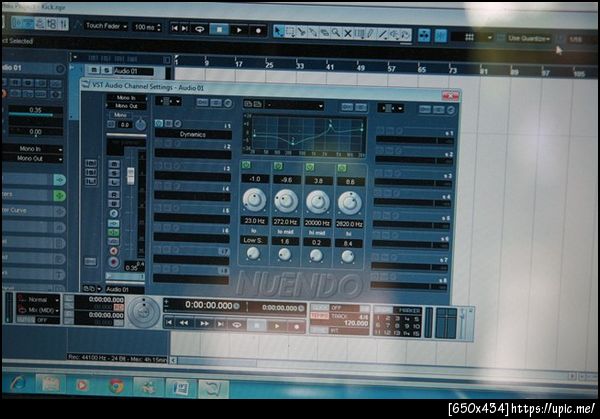600x419 pixels.
Task: Select the Zoom magnifier tool
Action: point(336,33)
